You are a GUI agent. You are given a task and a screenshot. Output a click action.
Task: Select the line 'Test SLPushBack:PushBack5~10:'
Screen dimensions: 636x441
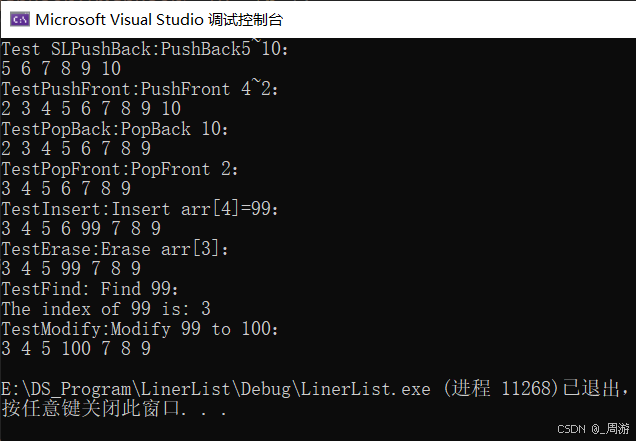point(144,49)
